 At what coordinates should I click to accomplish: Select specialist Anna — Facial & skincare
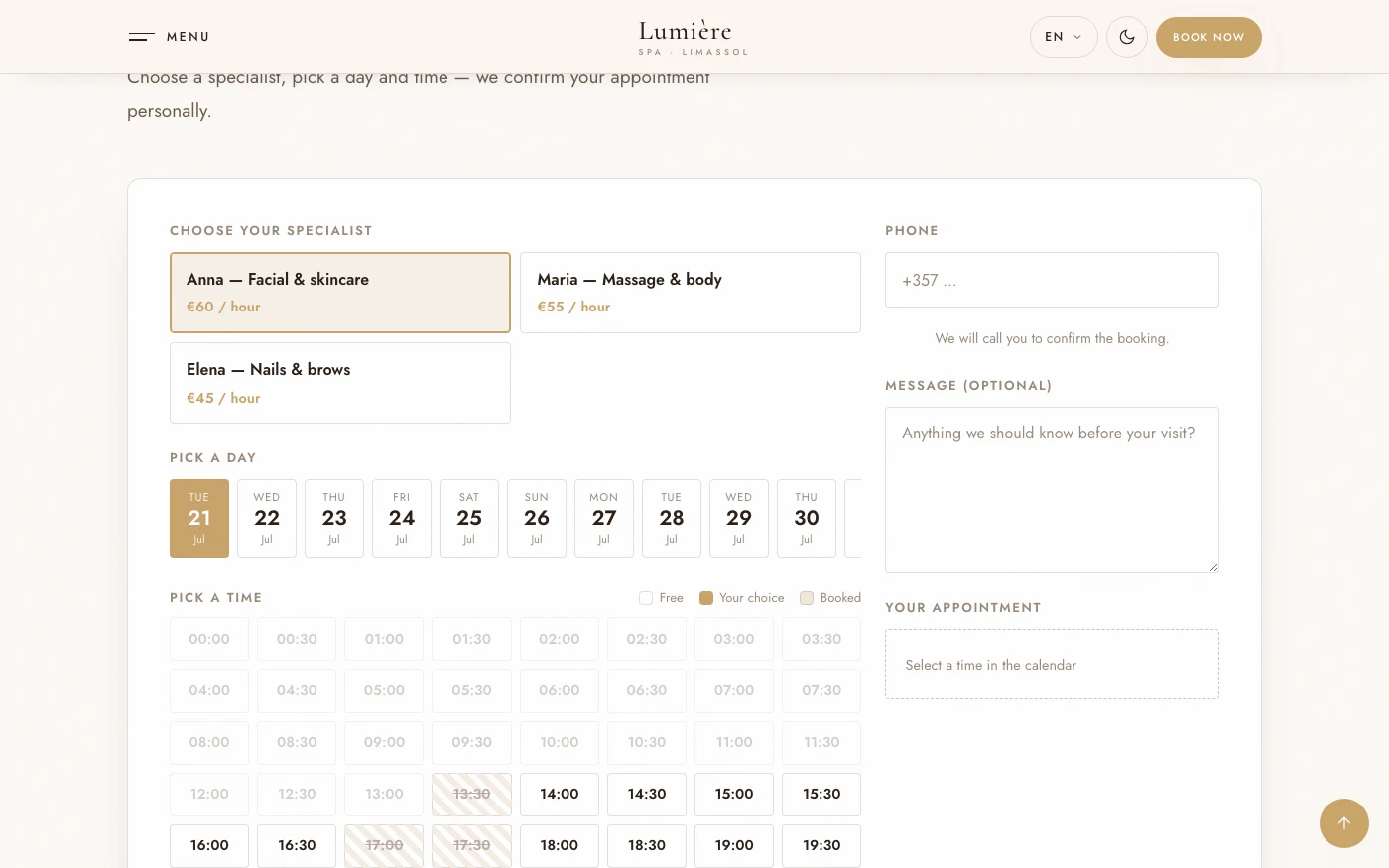coord(340,293)
